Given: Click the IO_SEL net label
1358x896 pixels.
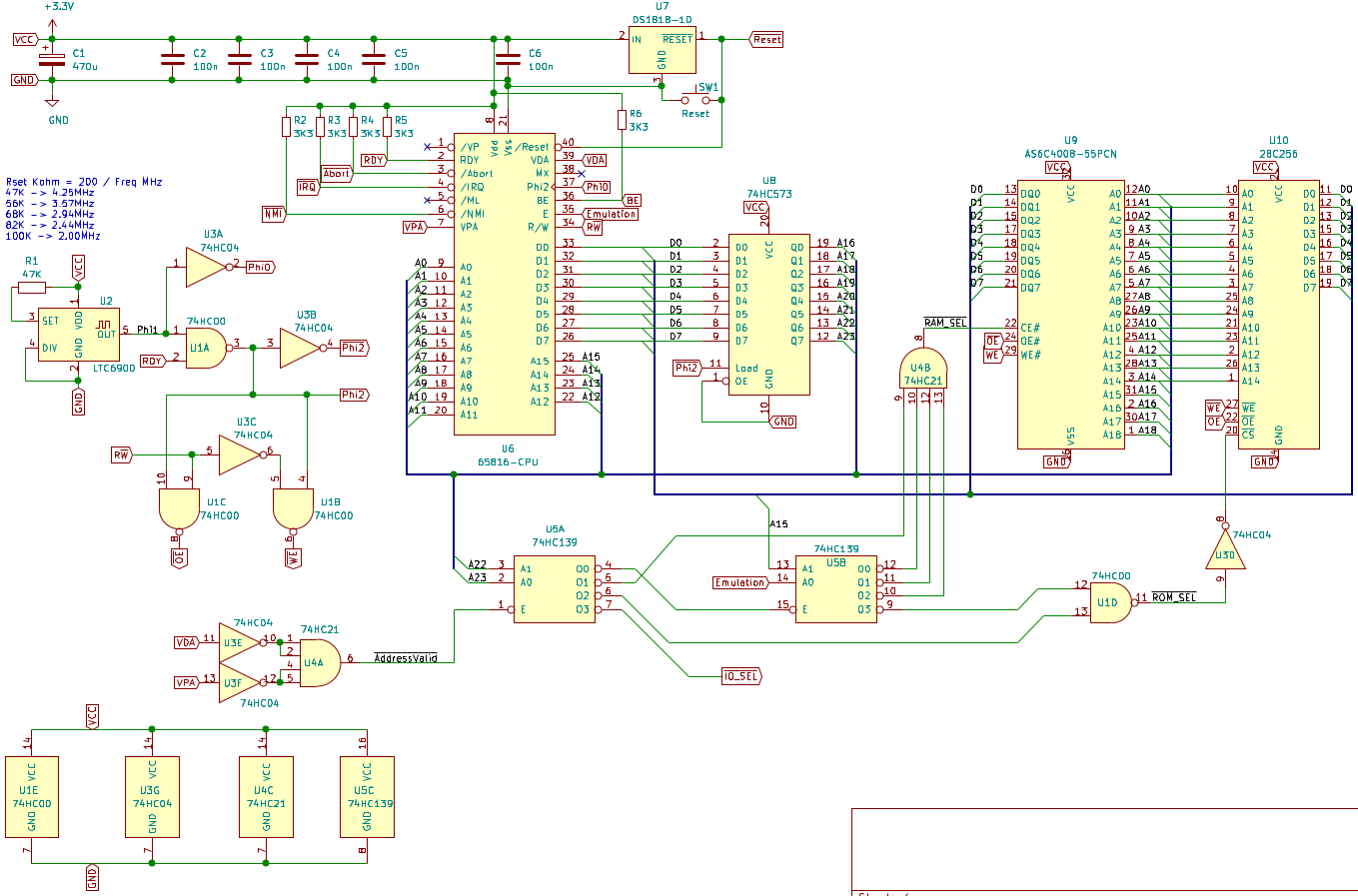Looking at the screenshot, I should 741,676.
